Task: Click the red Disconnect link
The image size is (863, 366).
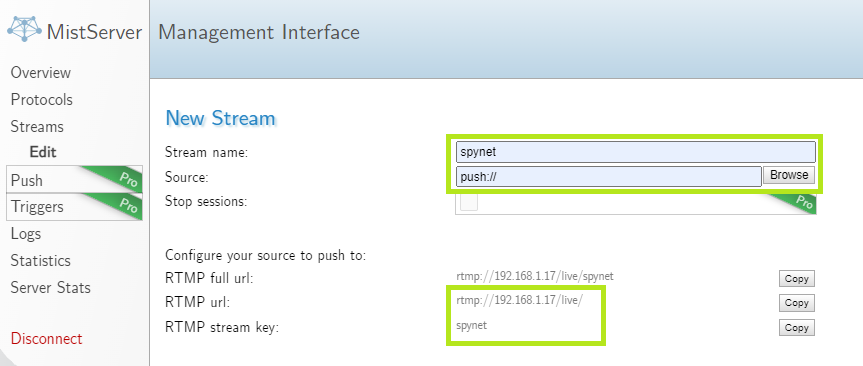Action: [47, 338]
